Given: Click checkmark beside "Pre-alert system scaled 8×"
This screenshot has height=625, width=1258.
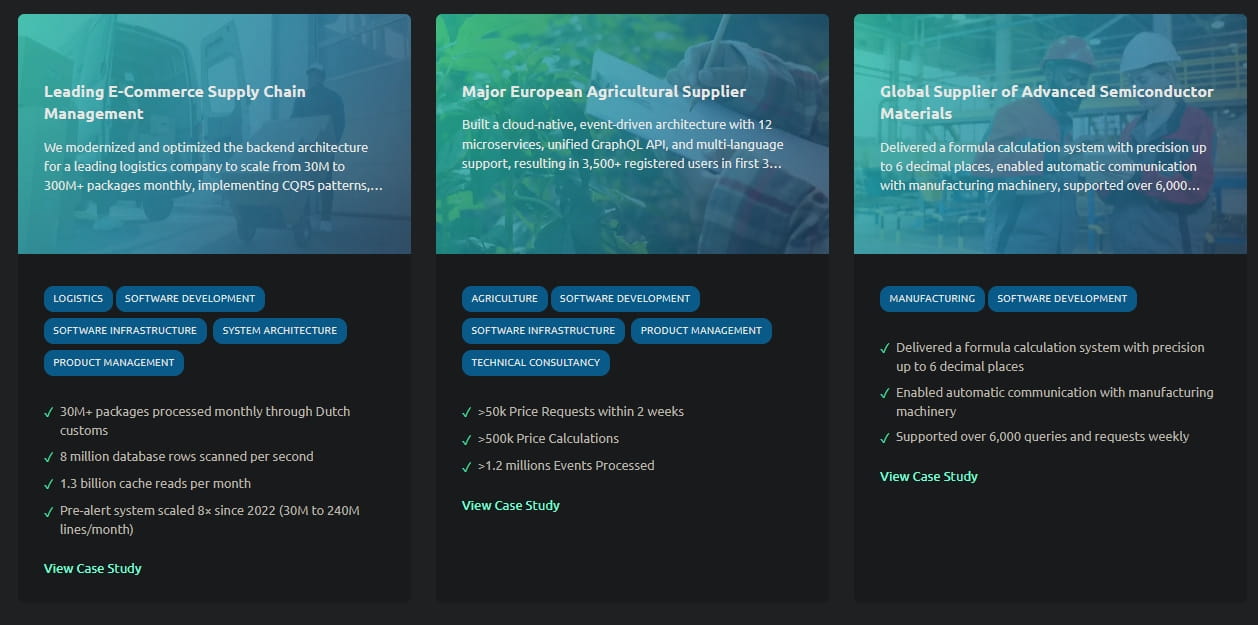Looking at the screenshot, I should click(x=49, y=511).
